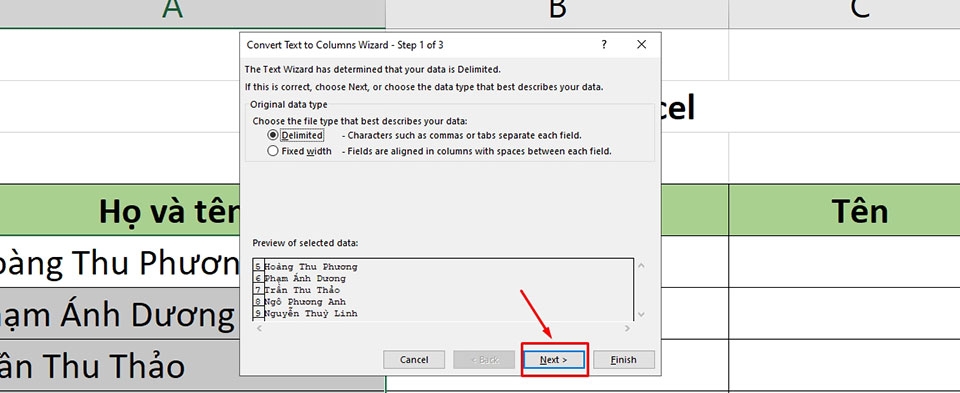960x393 pixels.
Task: Click the 'Tên' header cell
Action: pyautogui.click(x=844, y=210)
